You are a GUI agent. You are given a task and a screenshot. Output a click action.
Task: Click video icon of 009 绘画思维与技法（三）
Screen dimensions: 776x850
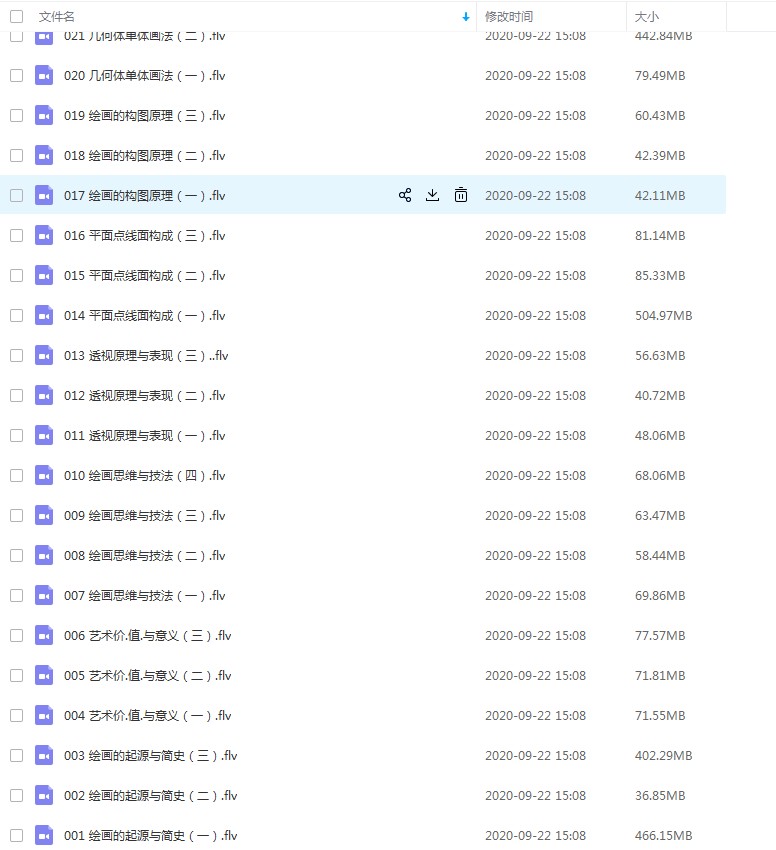44,516
